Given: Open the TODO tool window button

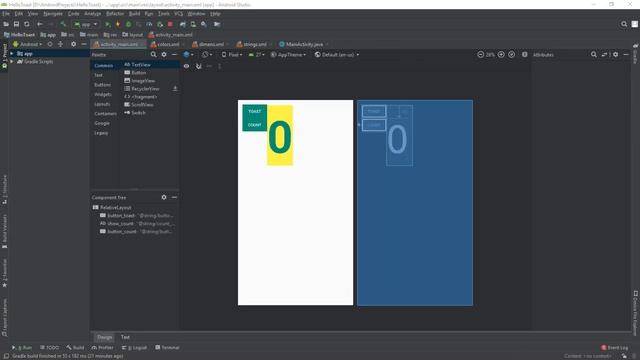Looking at the screenshot, I should tap(50, 348).
